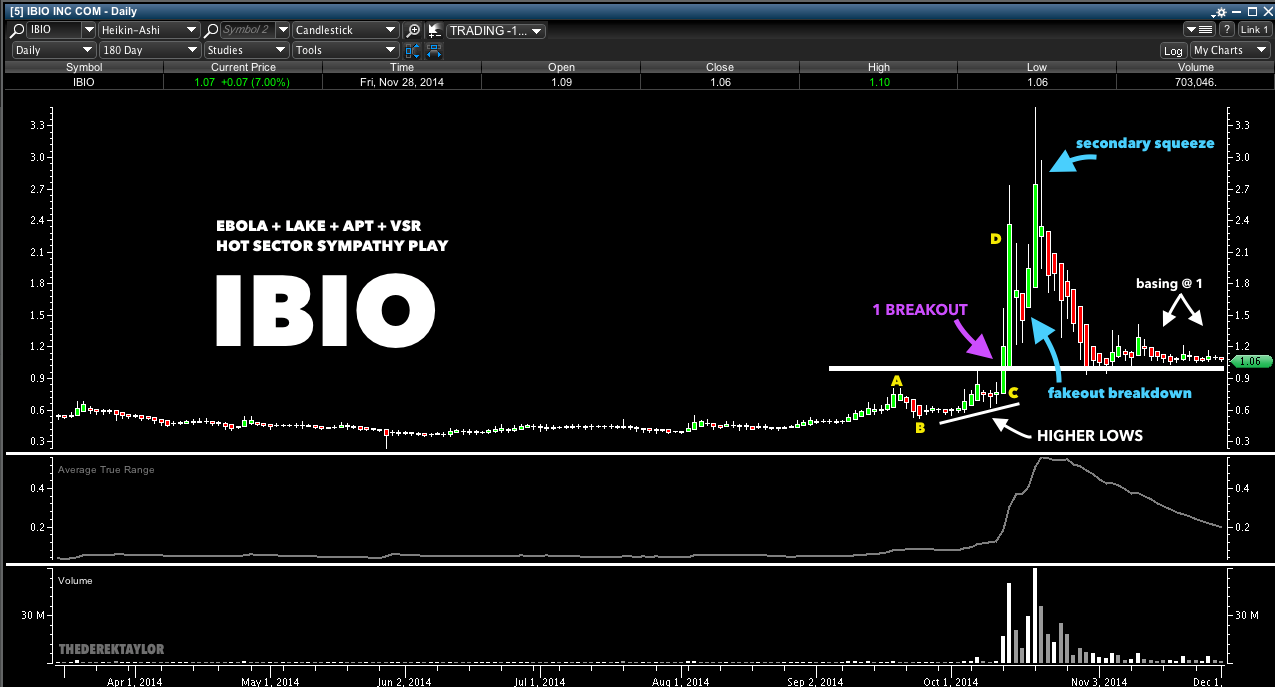1275x687 pixels.
Task: Click the Nov 3, 2014 date axis label
Action: point(1098,681)
